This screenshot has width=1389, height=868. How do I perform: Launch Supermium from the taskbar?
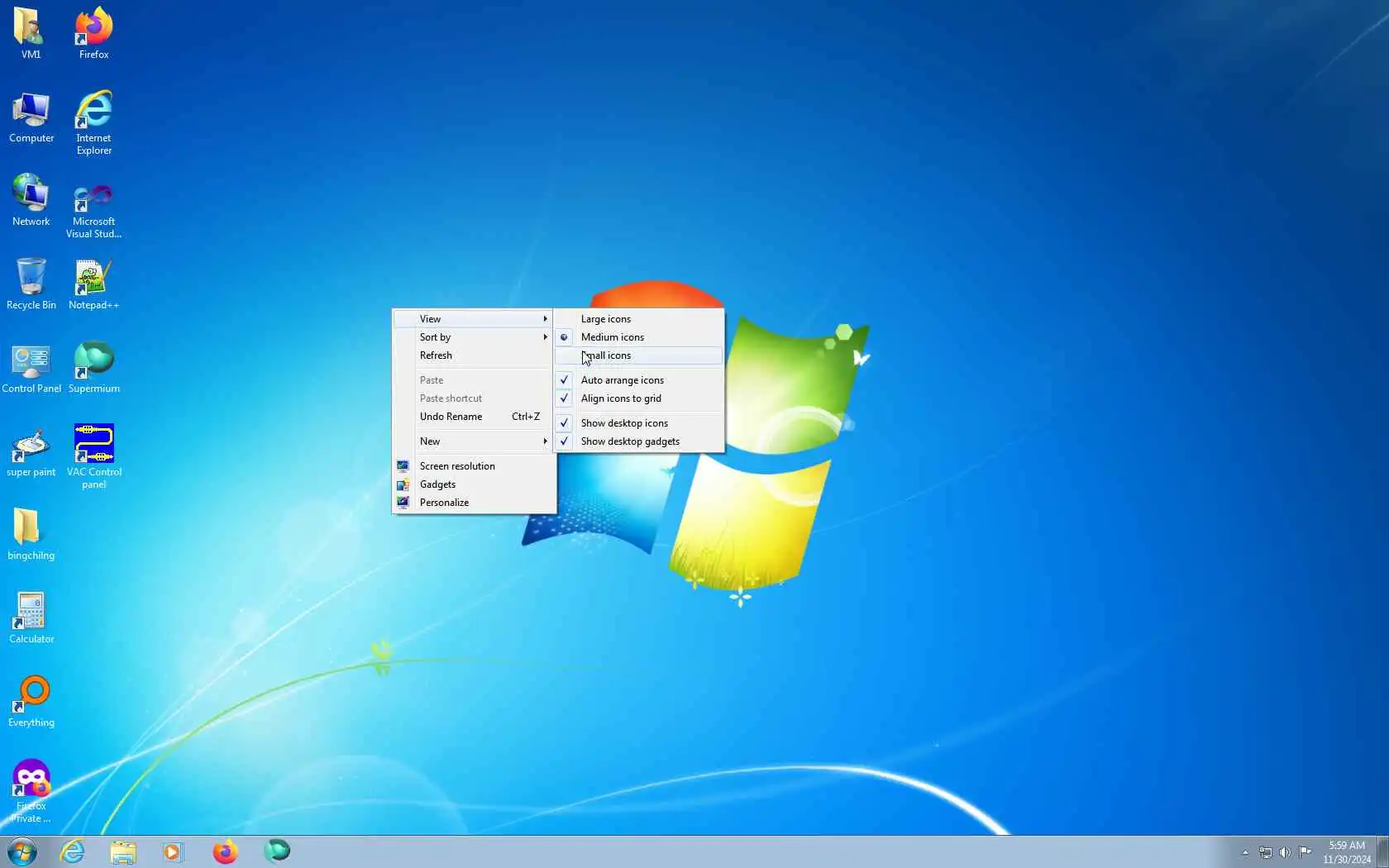coord(277,851)
